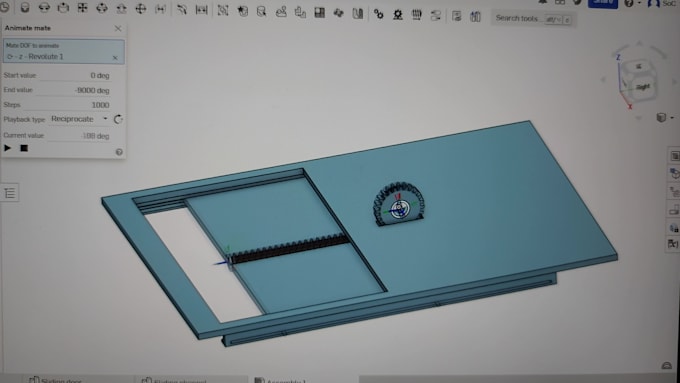This screenshot has width=680, height=383.
Task: Remove Revolute 1 from the mate selection
Action: pyautogui.click(x=115, y=57)
